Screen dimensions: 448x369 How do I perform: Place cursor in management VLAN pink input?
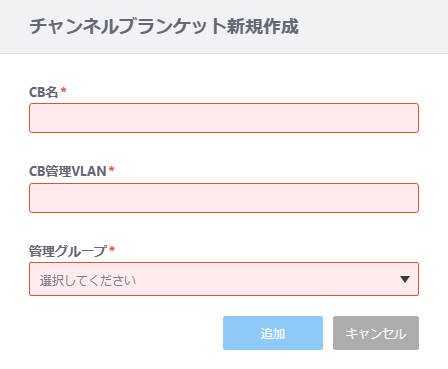pos(224,198)
